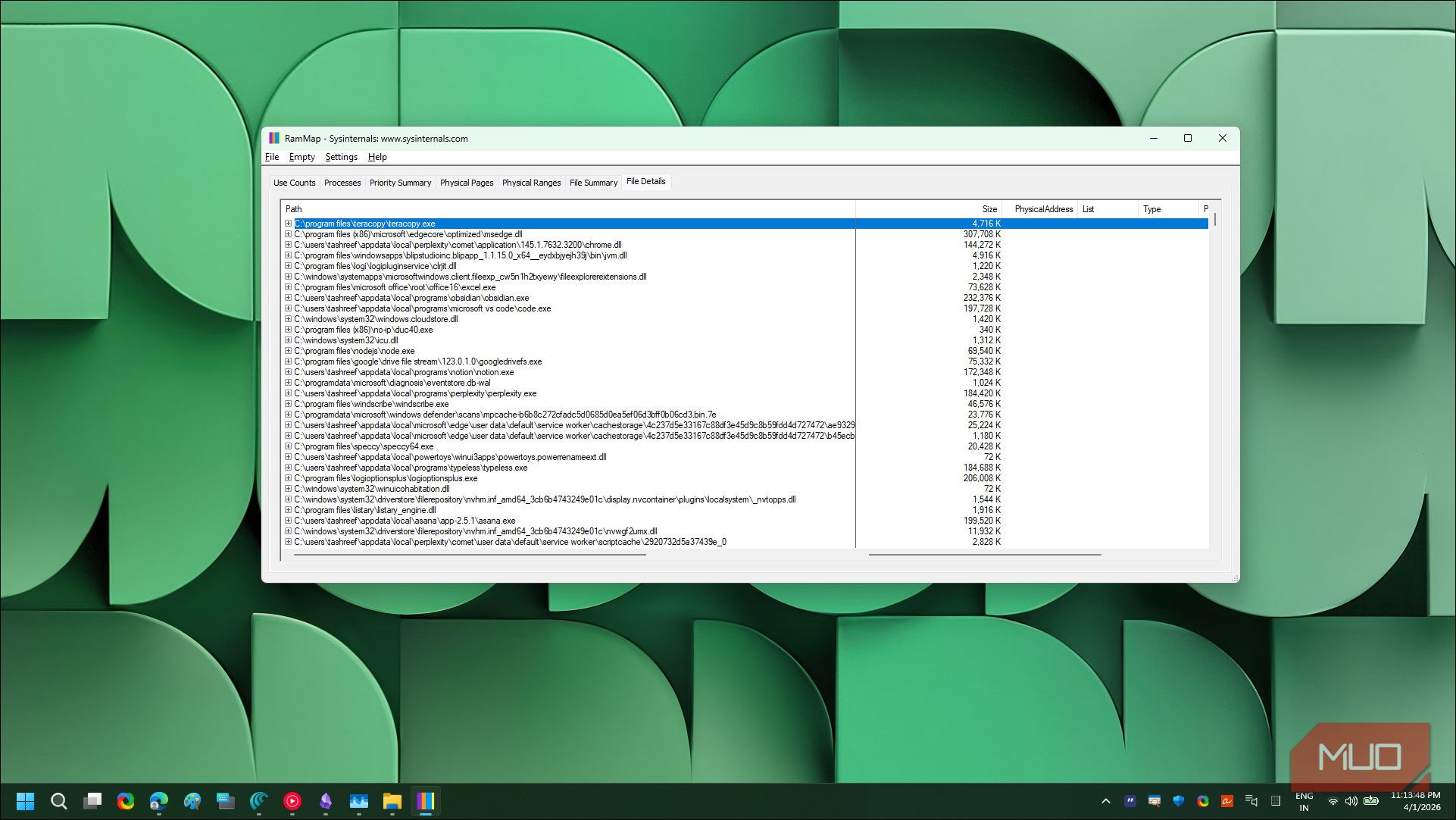This screenshot has height=820, width=1456.
Task: Expand the obsidian.exe row
Action: click(288, 298)
